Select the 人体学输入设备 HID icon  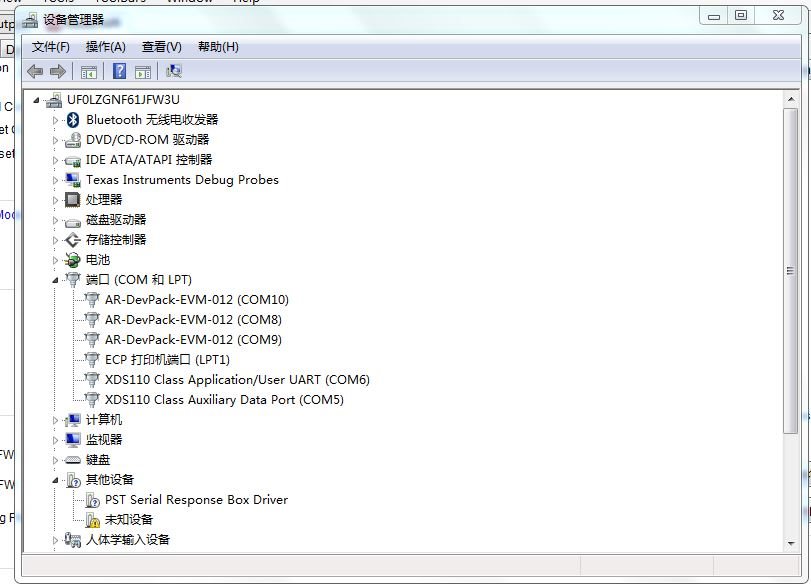point(73,540)
